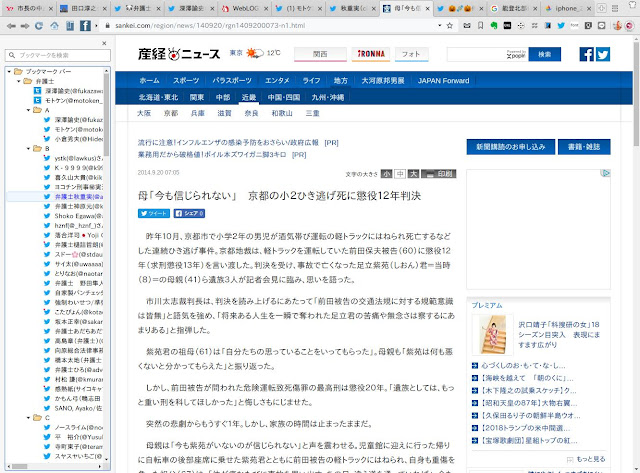The image size is (640, 473).
Task: Click the site search input field
Action: click(487, 54)
